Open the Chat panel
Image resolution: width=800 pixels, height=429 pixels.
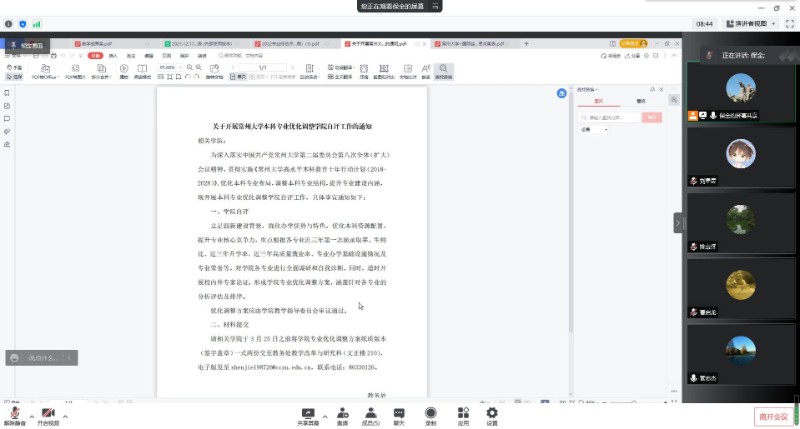[399, 412]
